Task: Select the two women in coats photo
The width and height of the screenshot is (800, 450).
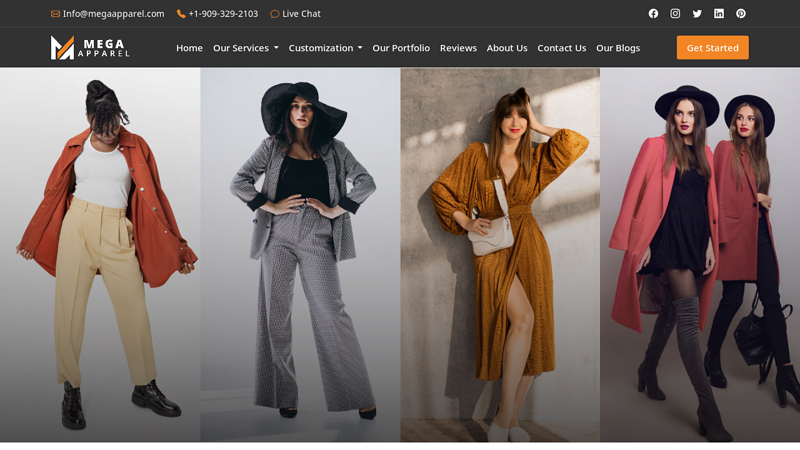Action: 700,255
